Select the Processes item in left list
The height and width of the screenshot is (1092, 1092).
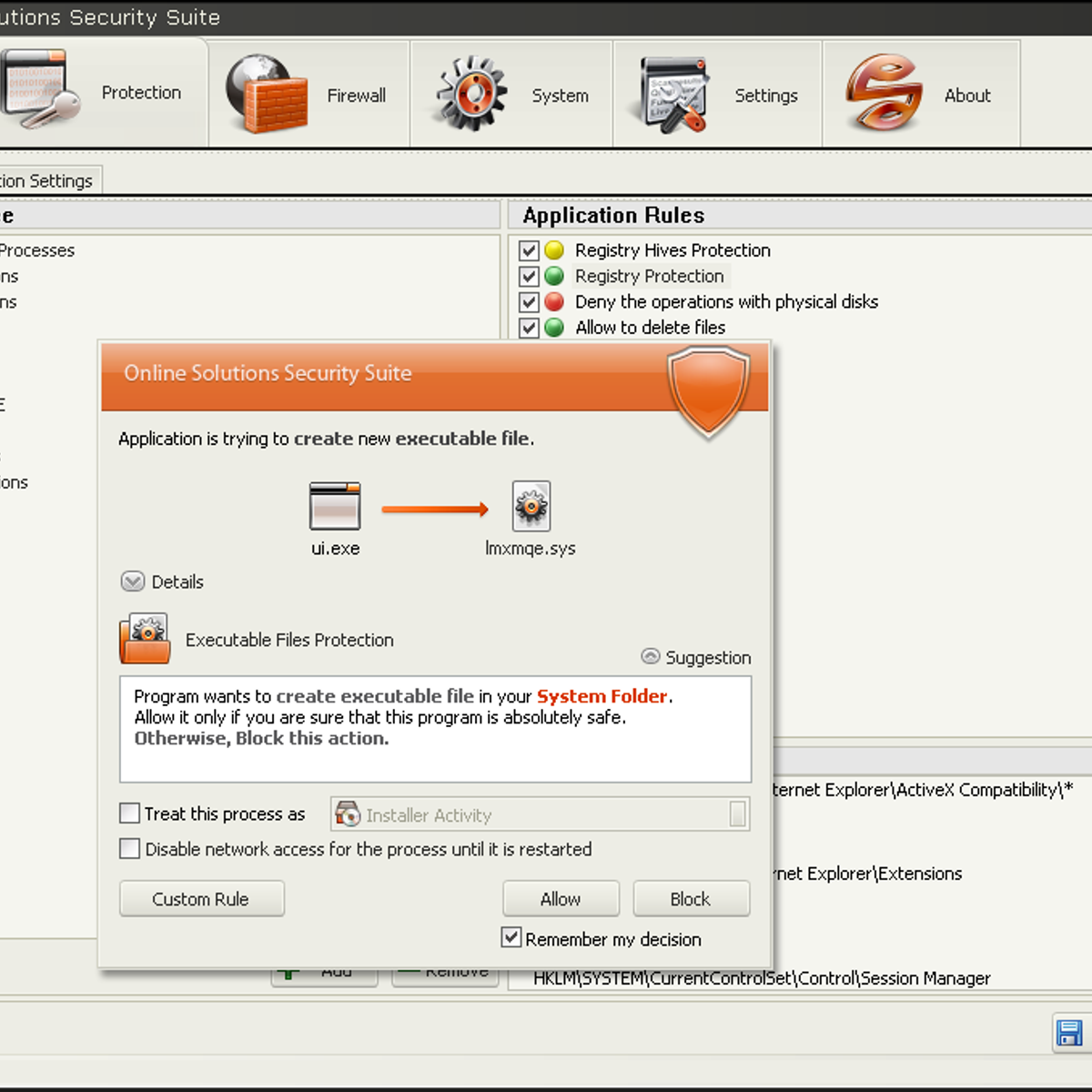pos(37,250)
